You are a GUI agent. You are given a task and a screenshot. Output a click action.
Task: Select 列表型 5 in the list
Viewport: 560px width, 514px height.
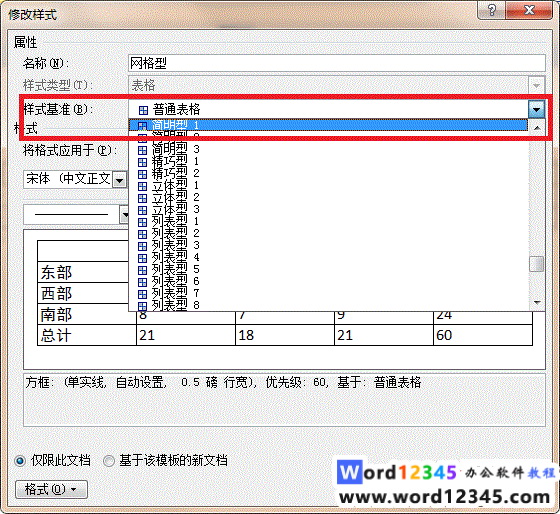(328, 269)
